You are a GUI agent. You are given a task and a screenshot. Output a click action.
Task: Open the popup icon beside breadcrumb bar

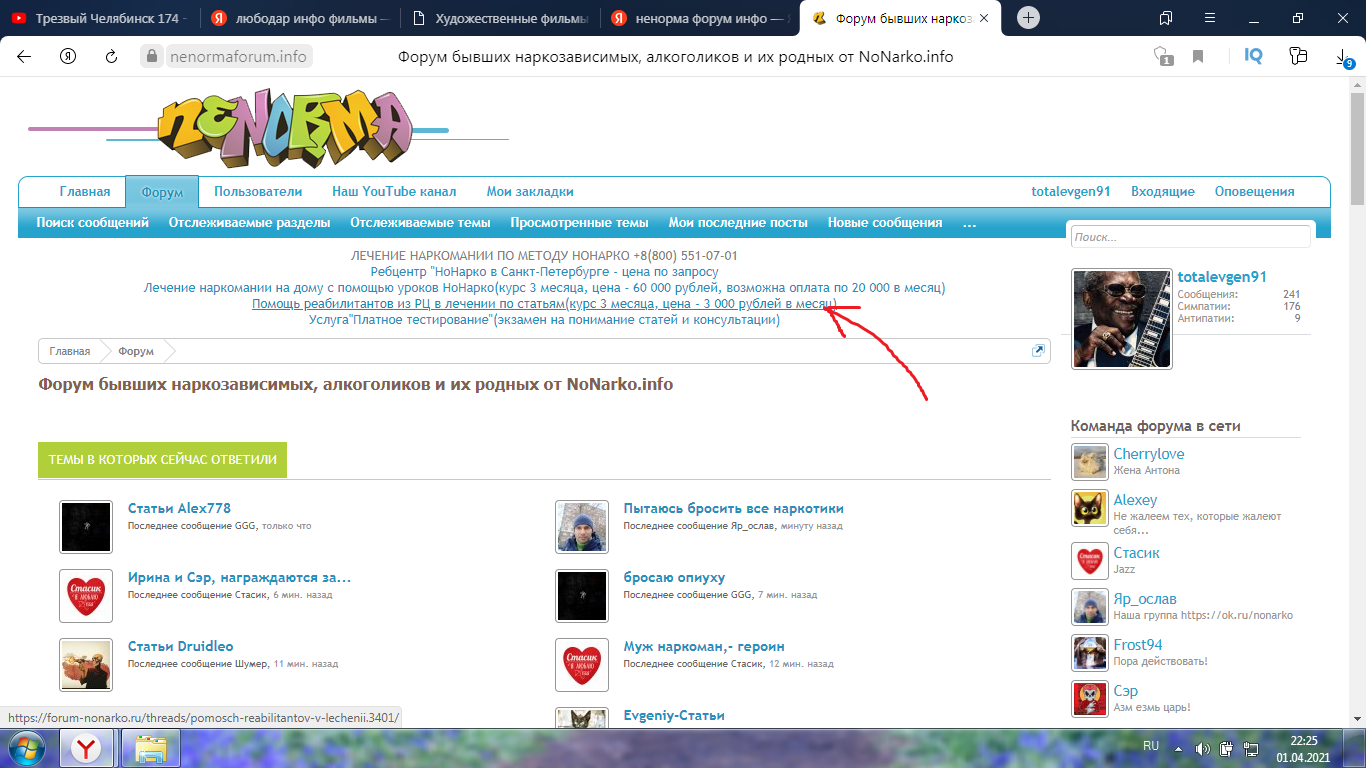coord(1038,351)
